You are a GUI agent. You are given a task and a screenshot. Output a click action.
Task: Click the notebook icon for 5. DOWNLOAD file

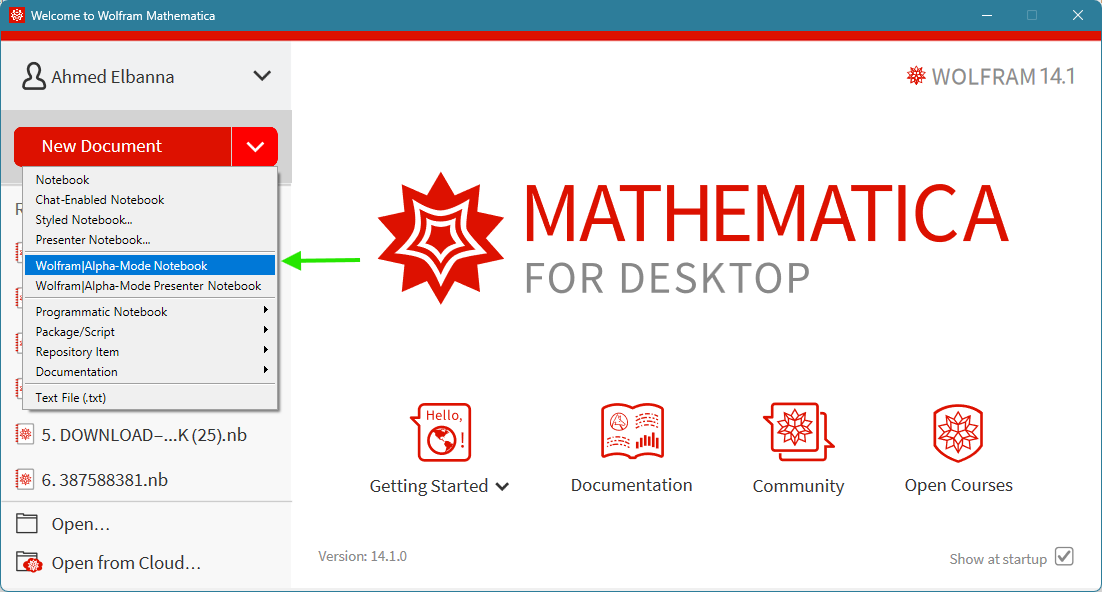25,435
